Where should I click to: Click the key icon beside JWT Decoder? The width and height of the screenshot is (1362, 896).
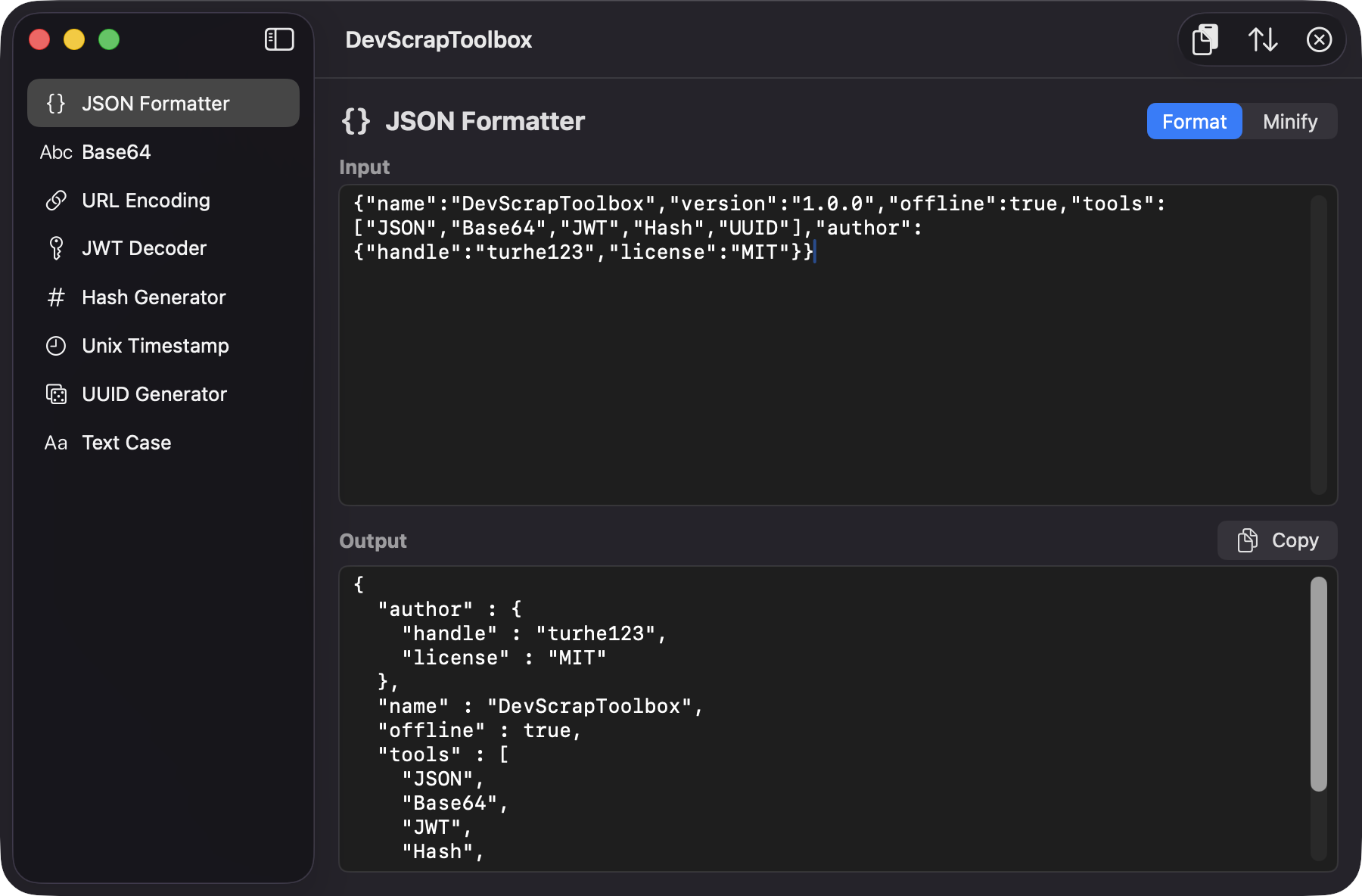(56, 248)
